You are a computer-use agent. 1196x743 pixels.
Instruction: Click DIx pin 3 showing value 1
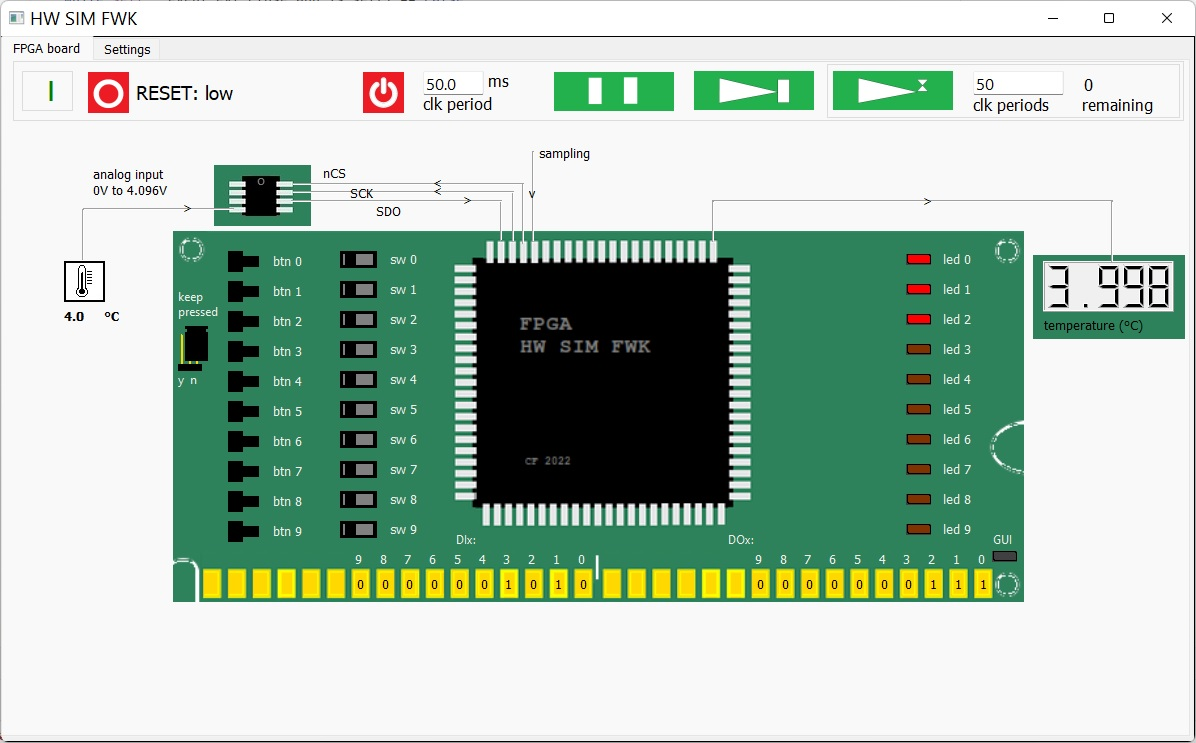click(x=509, y=584)
